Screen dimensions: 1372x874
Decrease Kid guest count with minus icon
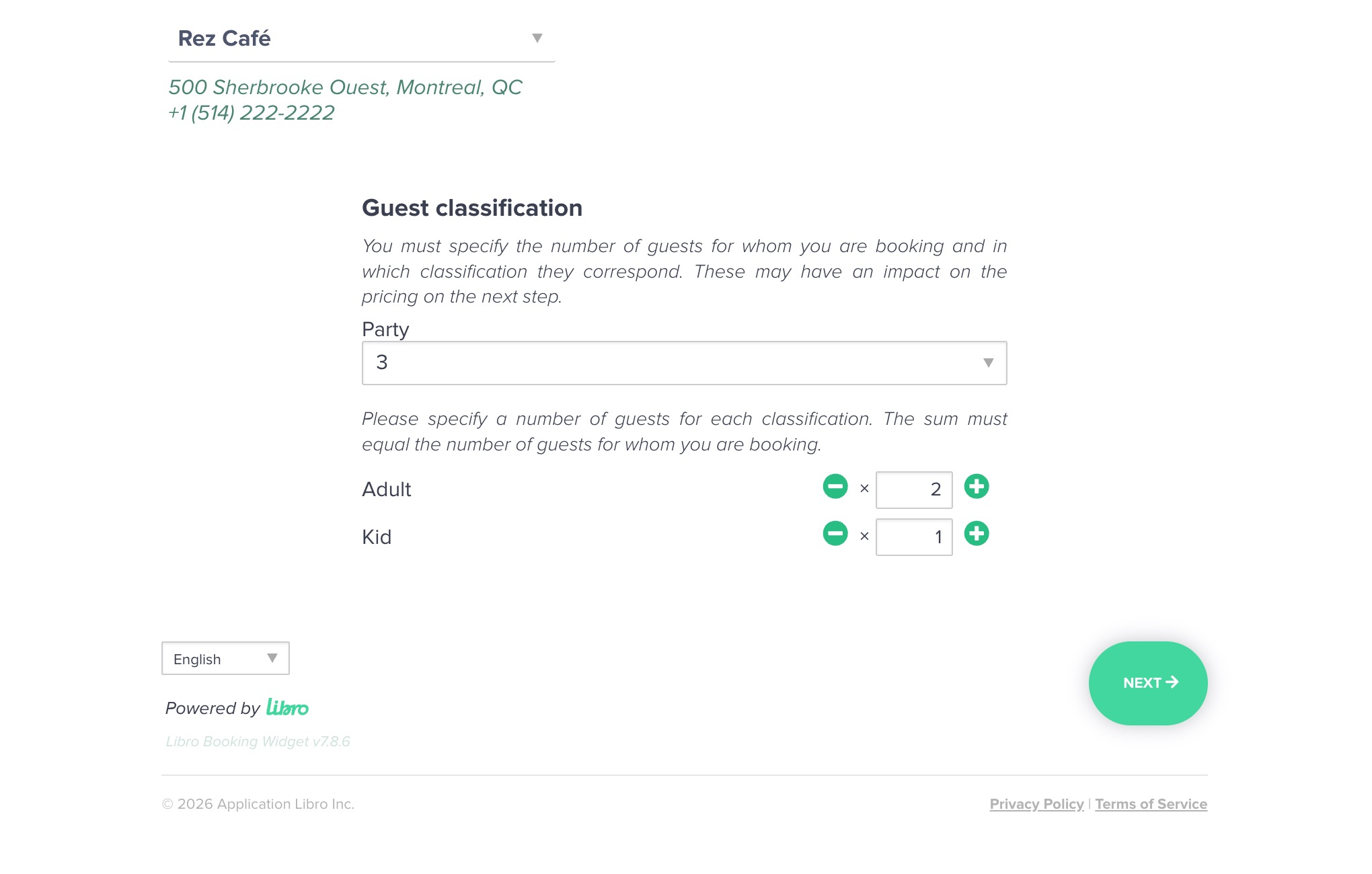pyautogui.click(x=835, y=534)
